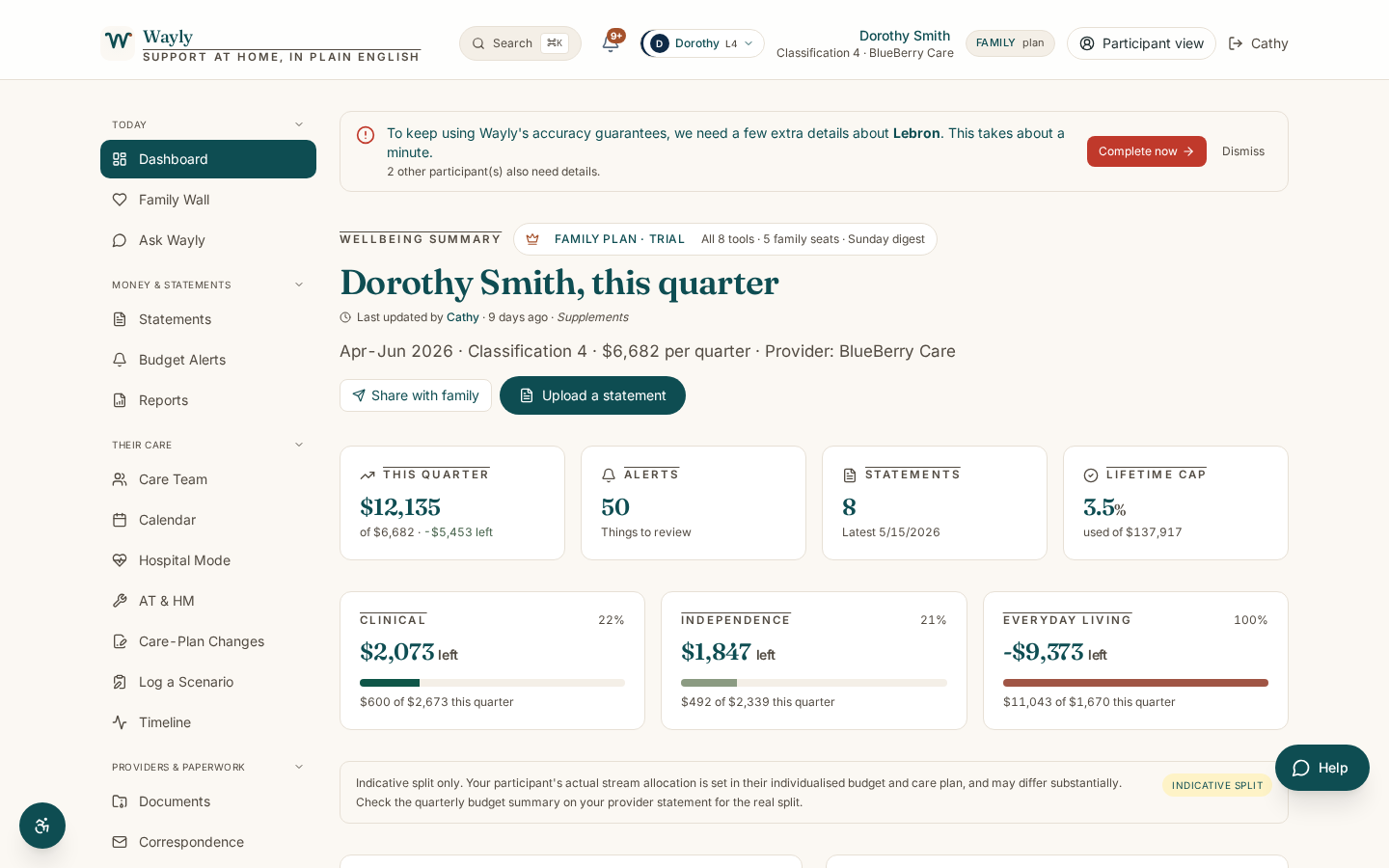Collapse the Their Care section
The width and height of the screenshot is (1389, 868).
pos(299,445)
